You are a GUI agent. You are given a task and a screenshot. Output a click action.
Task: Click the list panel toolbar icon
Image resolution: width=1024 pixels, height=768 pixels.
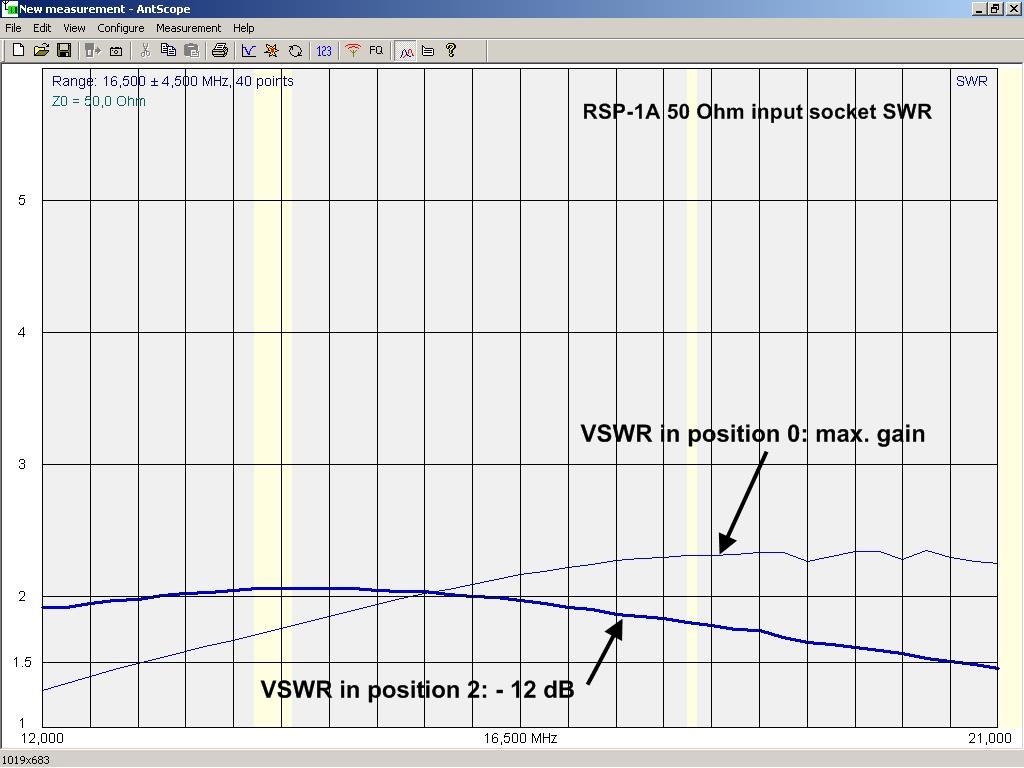click(x=428, y=50)
